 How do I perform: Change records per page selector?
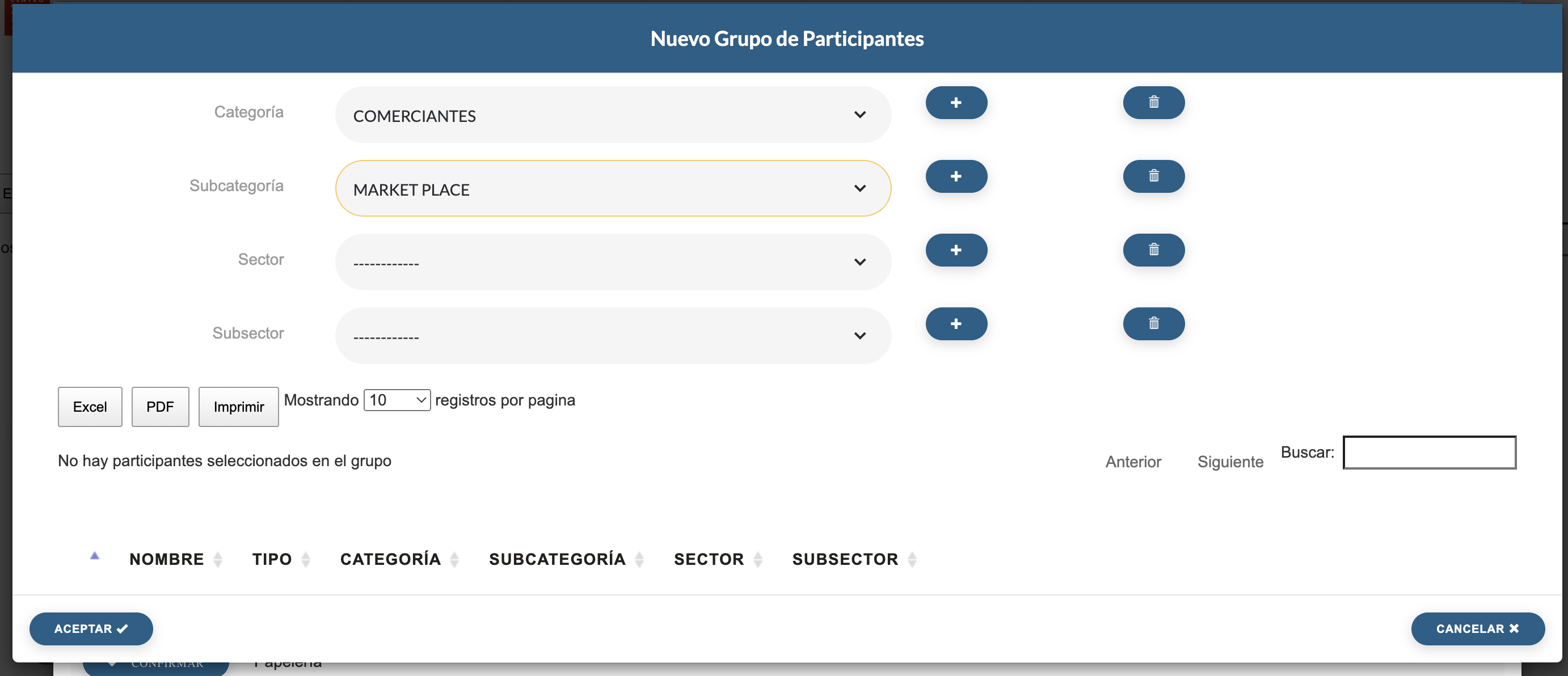click(x=397, y=400)
